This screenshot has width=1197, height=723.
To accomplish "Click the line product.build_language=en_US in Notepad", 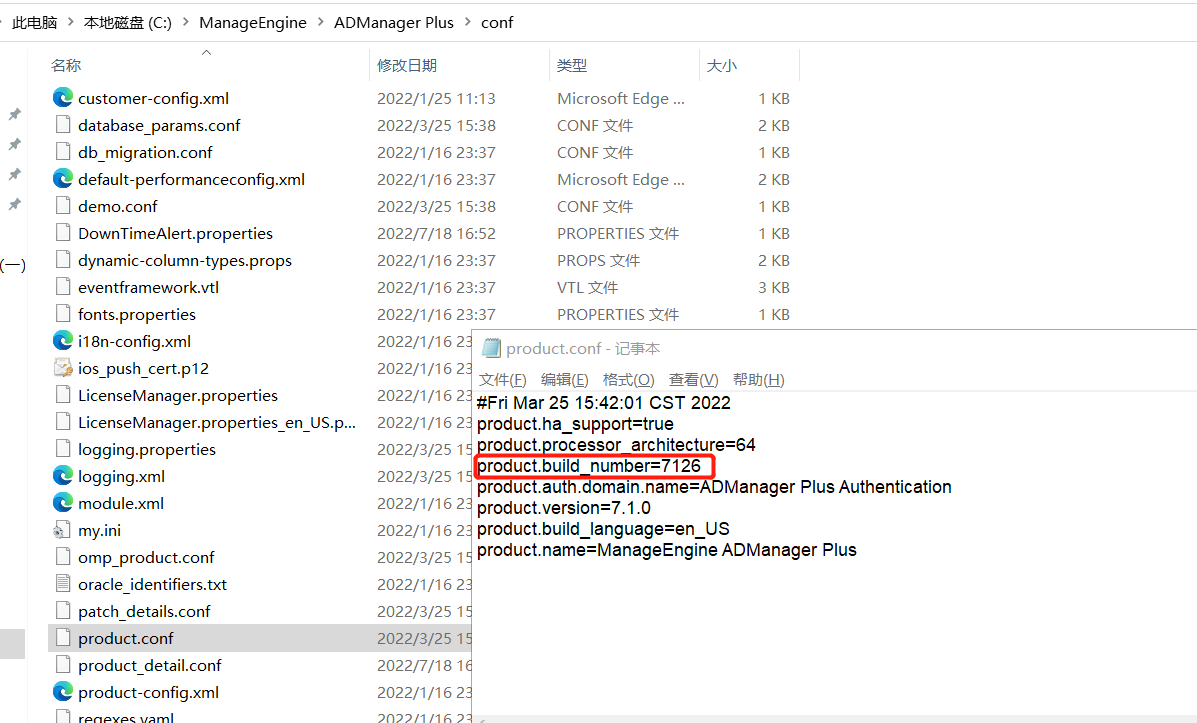I will [603, 529].
